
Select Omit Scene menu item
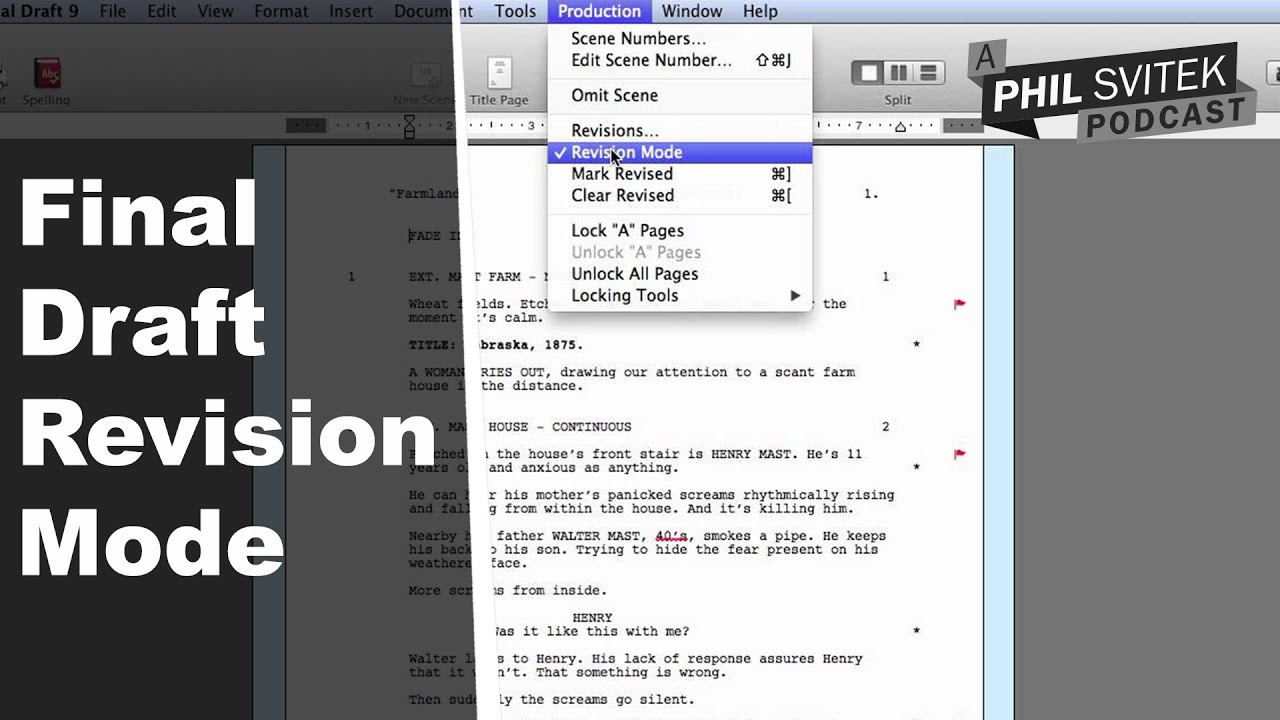click(x=680, y=95)
